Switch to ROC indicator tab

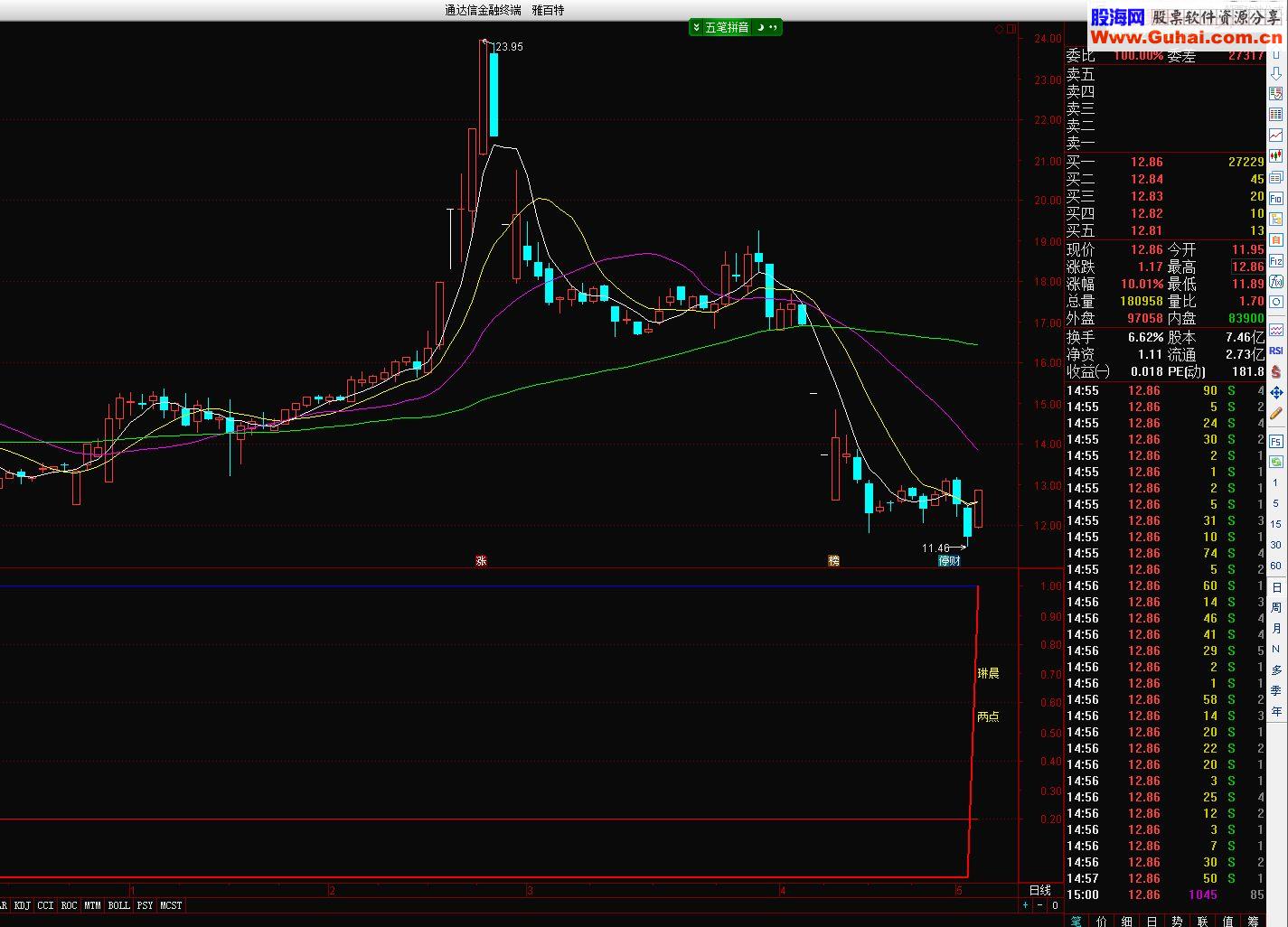pos(70,905)
